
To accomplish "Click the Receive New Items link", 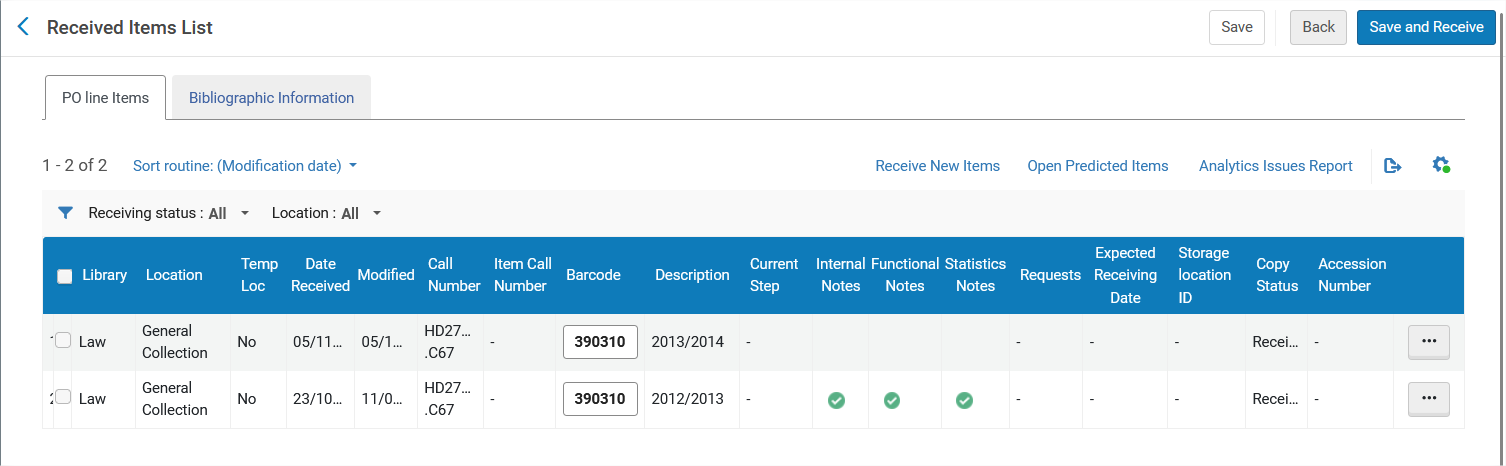I will [x=937, y=166].
